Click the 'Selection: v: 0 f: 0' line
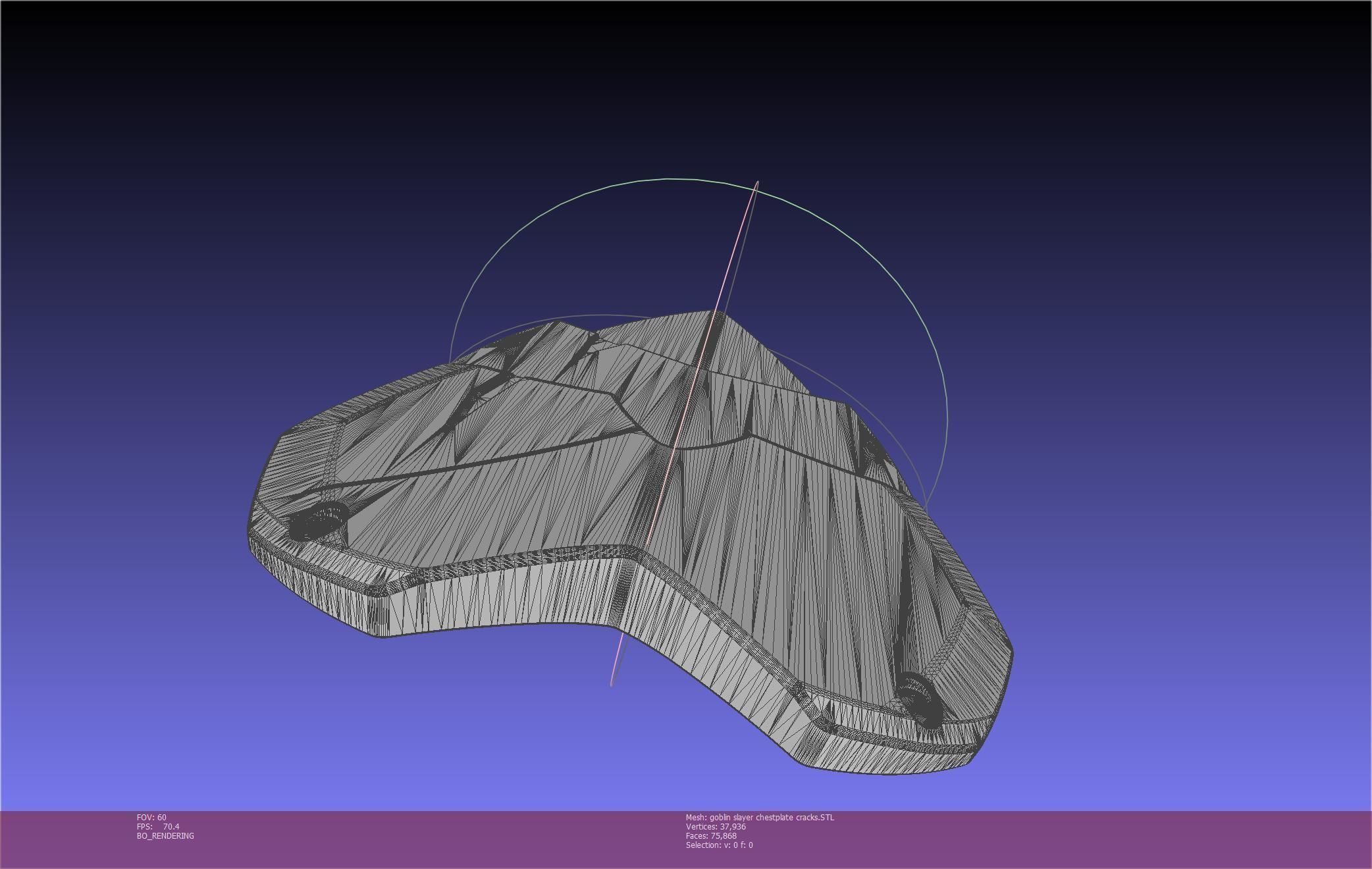The width and height of the screenshot is (1372, 869). (x=719, y=845)
